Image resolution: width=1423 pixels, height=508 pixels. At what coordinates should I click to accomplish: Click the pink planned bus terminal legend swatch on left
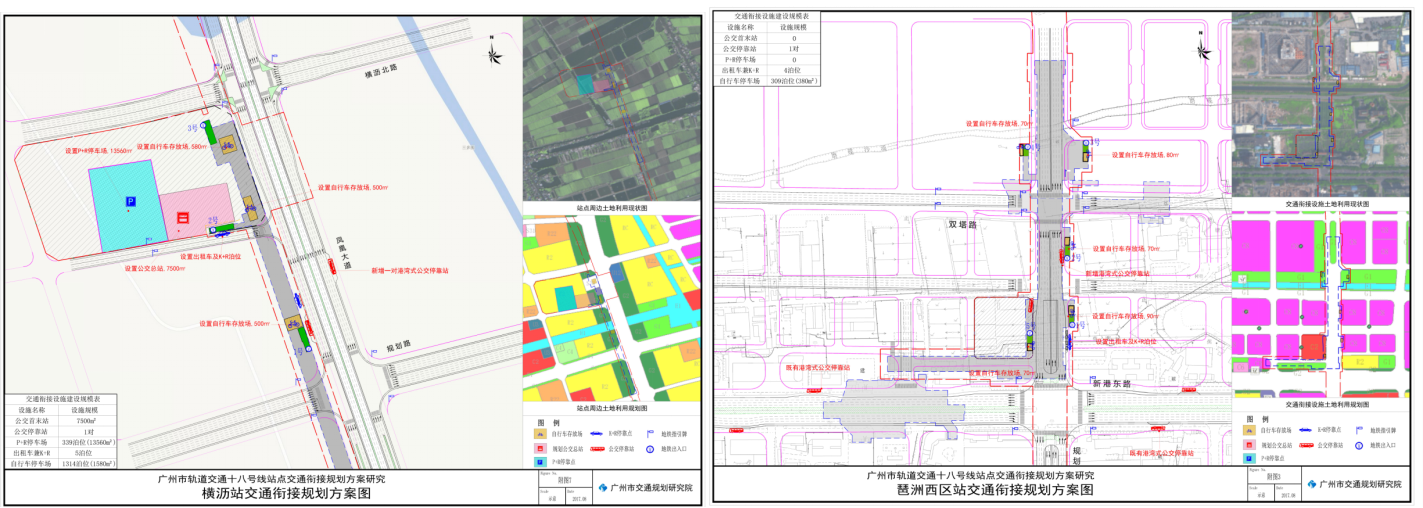[540, 449]
